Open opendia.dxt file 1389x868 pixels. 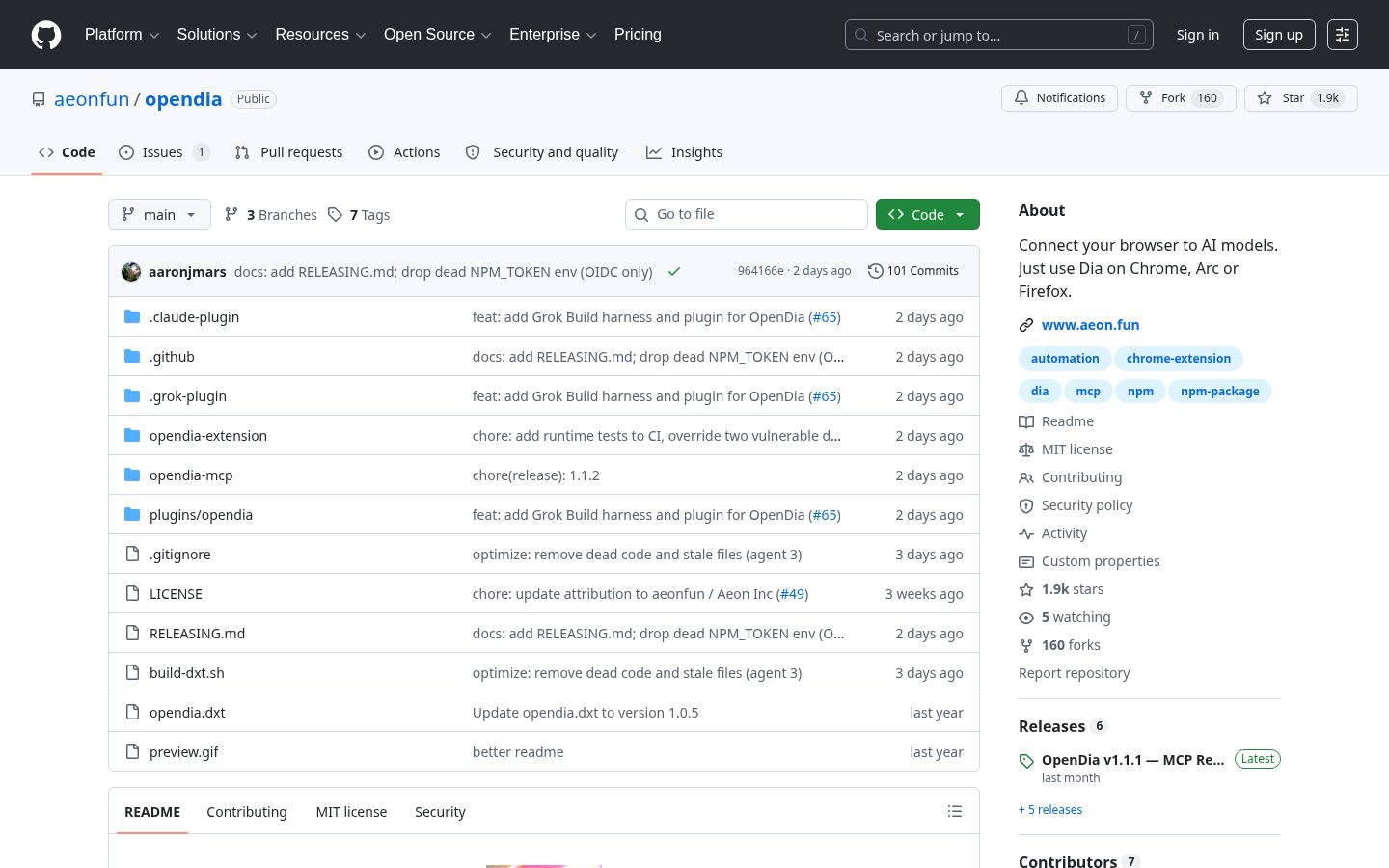click(x=187, y=713)
